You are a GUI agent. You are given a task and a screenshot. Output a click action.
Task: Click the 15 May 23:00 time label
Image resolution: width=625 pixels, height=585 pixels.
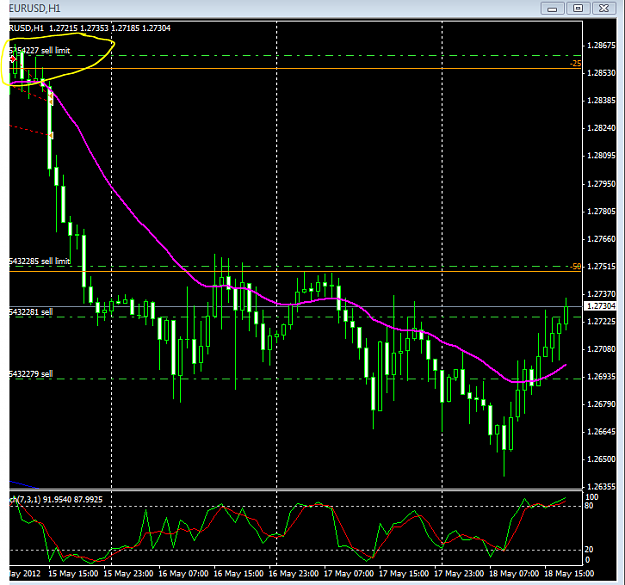(128, 573)
